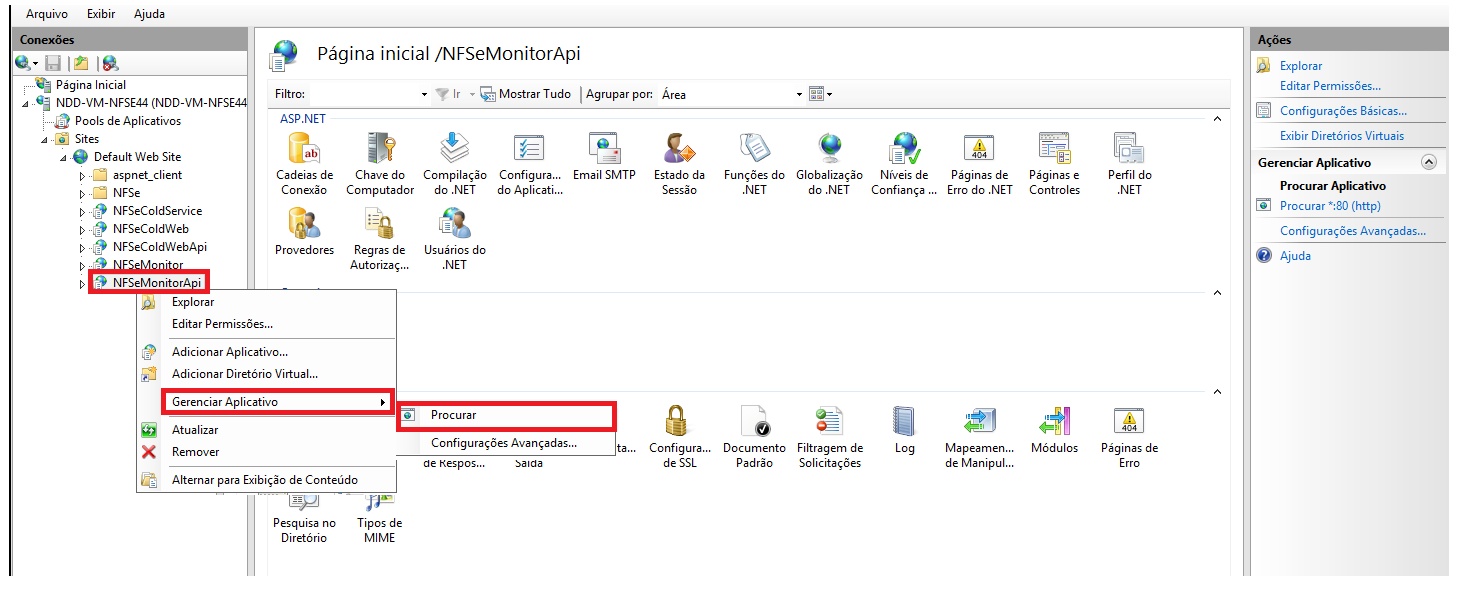Image resolution: width=1464 pixels, height=603 pixels.
Task: Expand the NFSeColdService node
Action: (82, 211)
